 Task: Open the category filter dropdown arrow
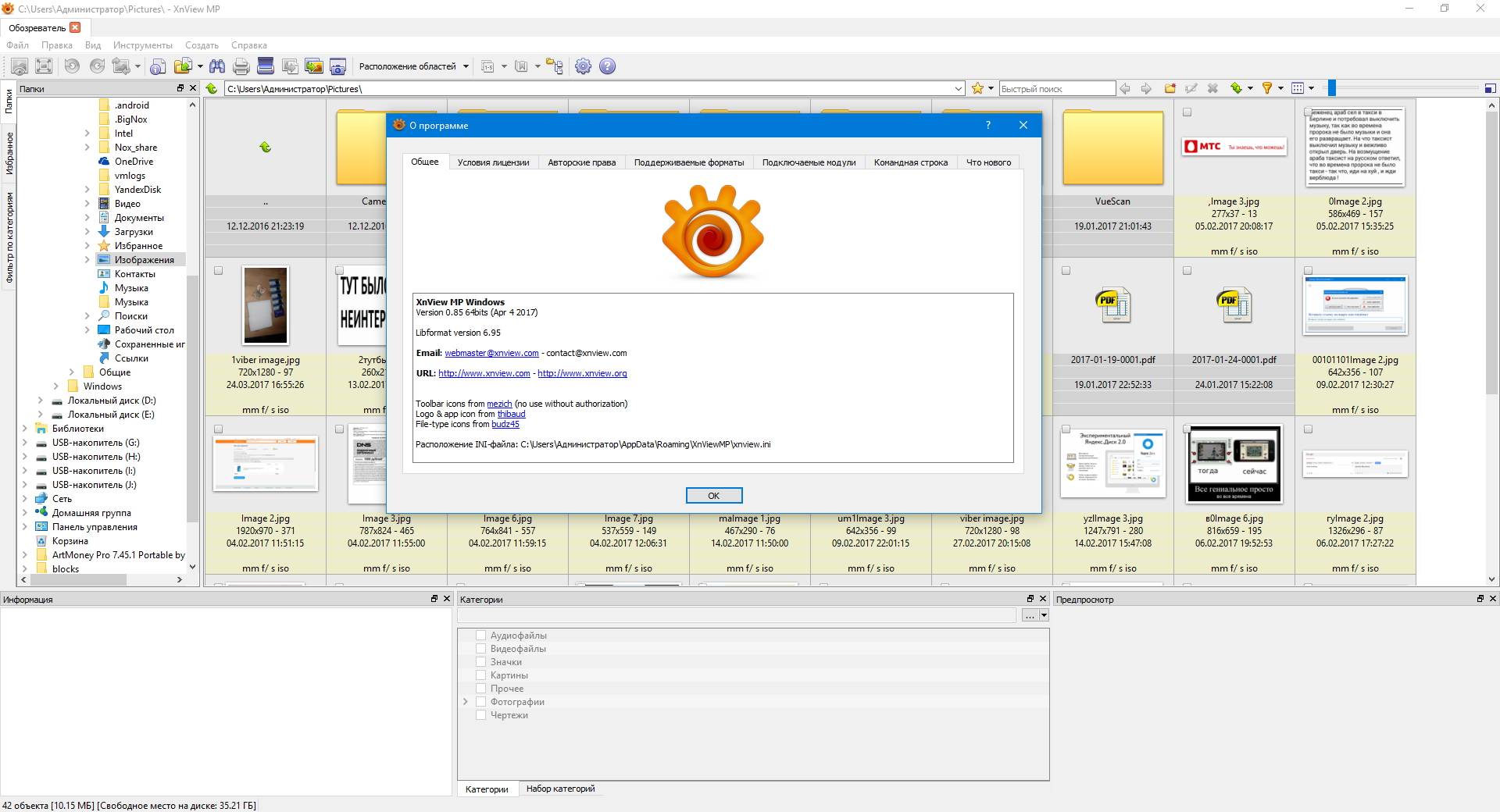coord(1044,615)
